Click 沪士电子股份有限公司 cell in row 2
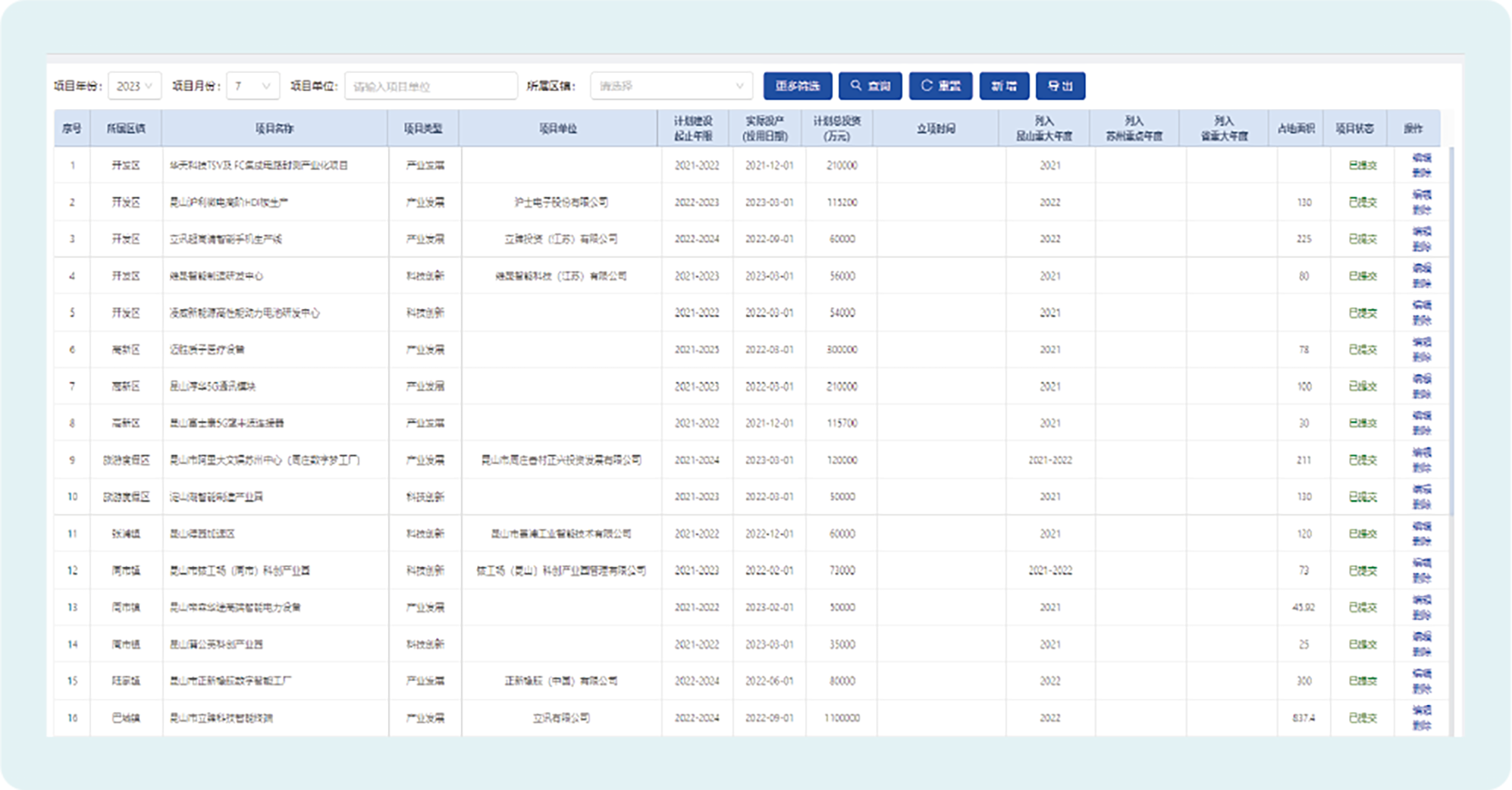Screen dimensions: 1512x790 tap(561, 202)
